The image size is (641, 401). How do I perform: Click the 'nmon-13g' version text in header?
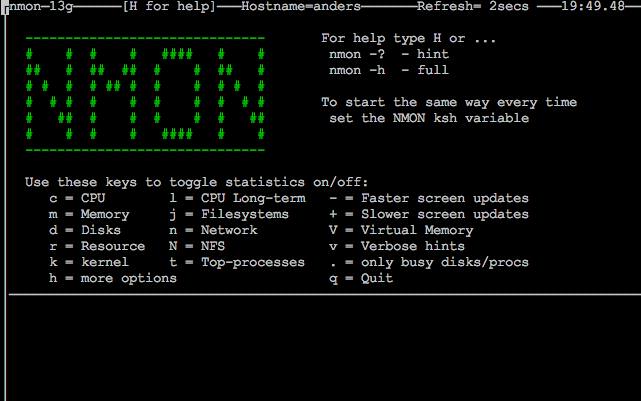point(41,6)
